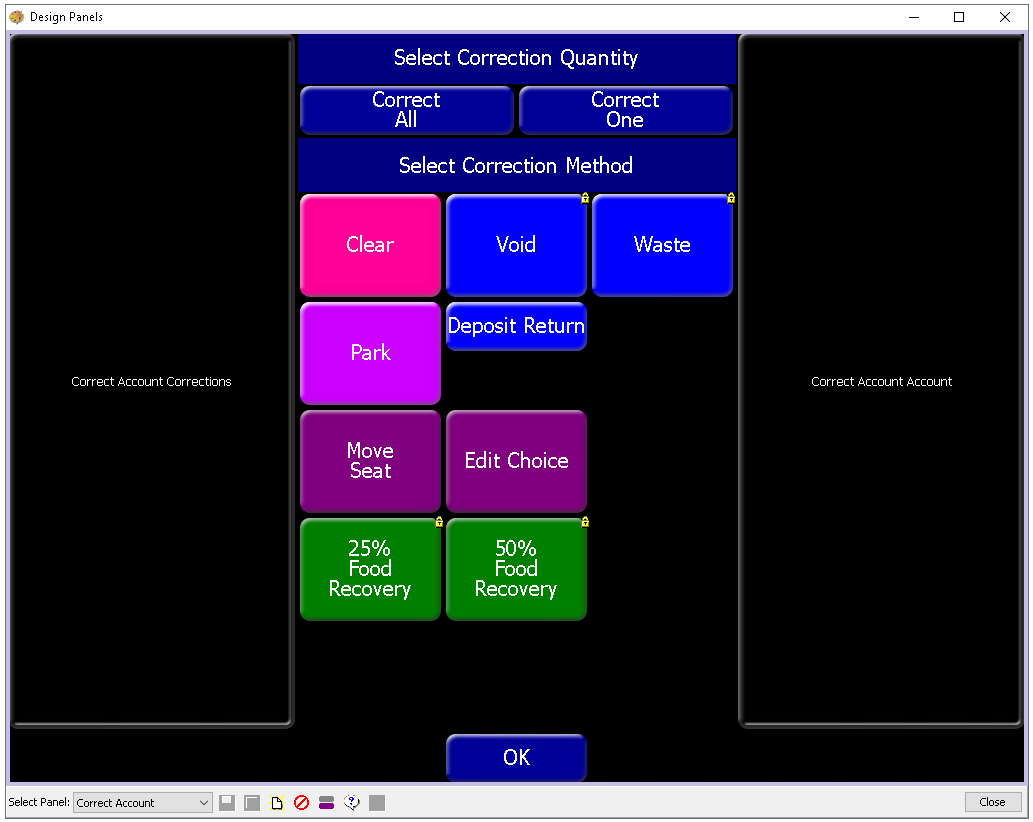The image size is (1033, 822).
Task: Click the gray window icon beside save
Action: [252, 803]
